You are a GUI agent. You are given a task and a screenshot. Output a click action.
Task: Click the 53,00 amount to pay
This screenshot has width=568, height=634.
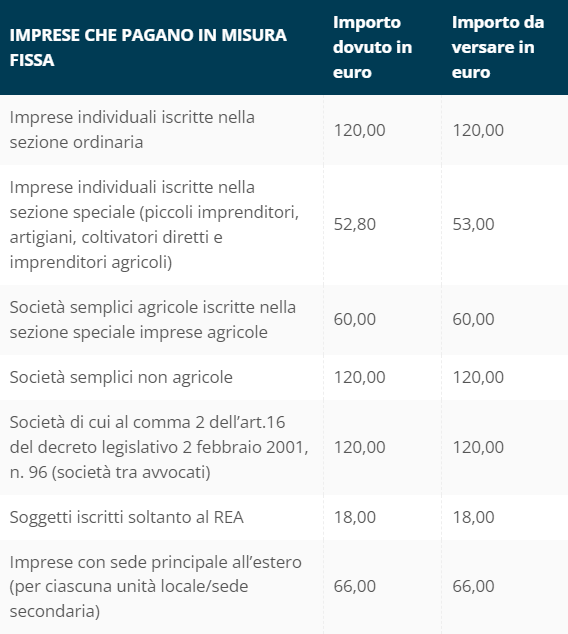pyautogui.click(x=473, y=224)
